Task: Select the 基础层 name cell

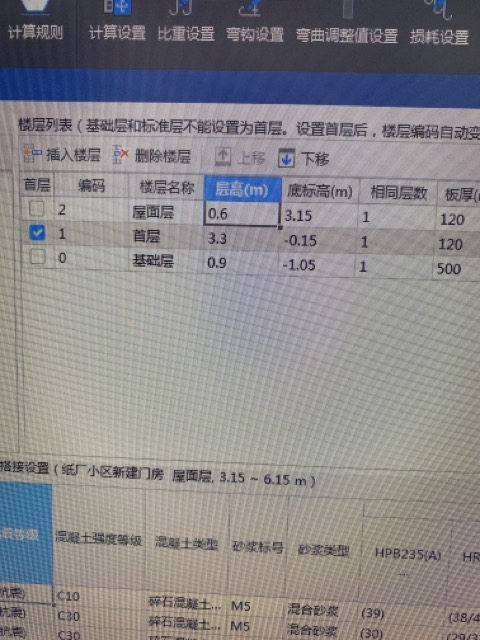Action: 166,260
